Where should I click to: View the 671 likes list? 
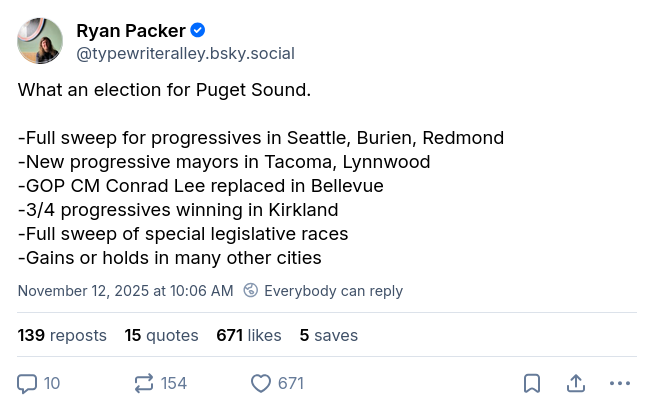click(x=248, y=335)
